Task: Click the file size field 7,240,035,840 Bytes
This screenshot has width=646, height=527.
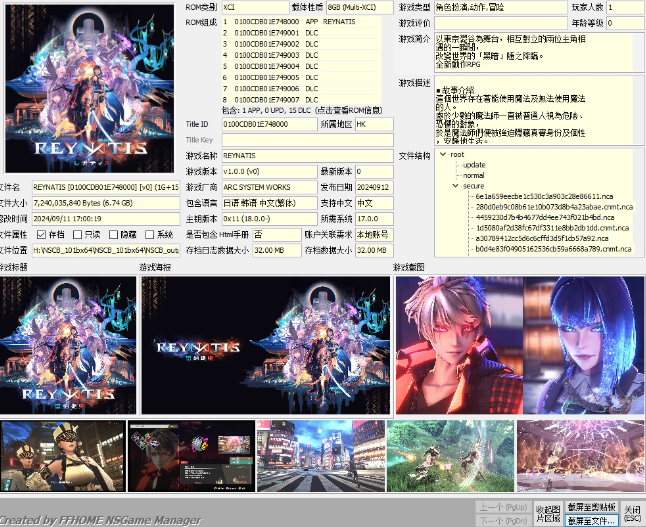Action: [106, 203]
